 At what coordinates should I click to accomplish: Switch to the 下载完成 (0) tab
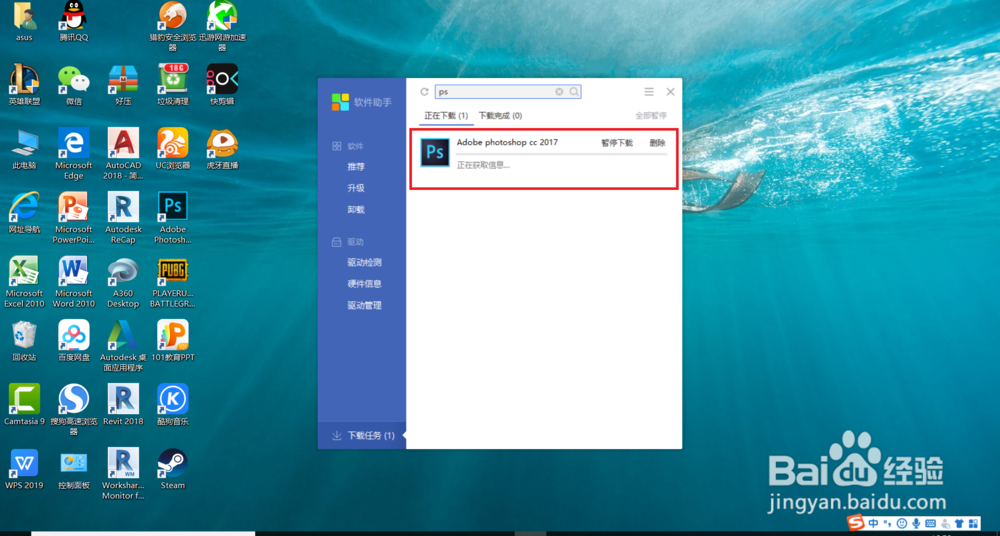501,116
